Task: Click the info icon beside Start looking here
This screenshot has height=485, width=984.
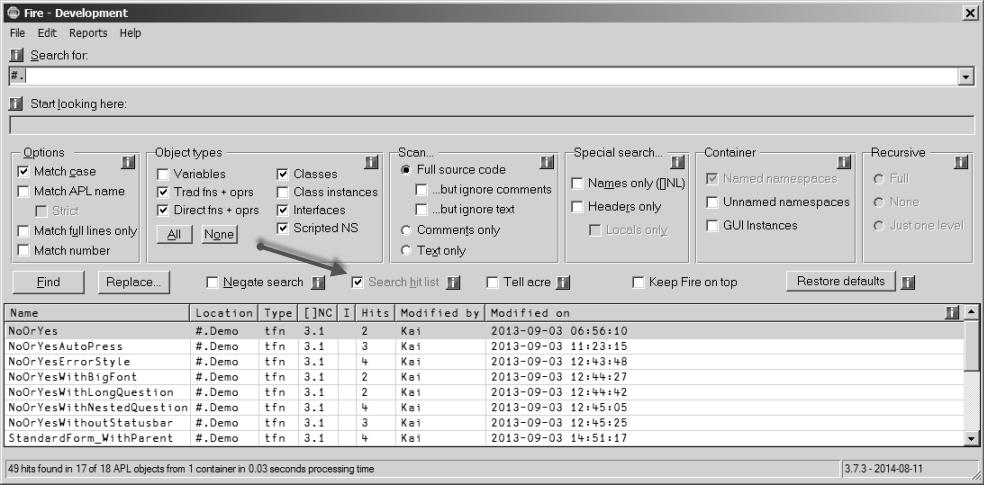Action: coord(17,104)
